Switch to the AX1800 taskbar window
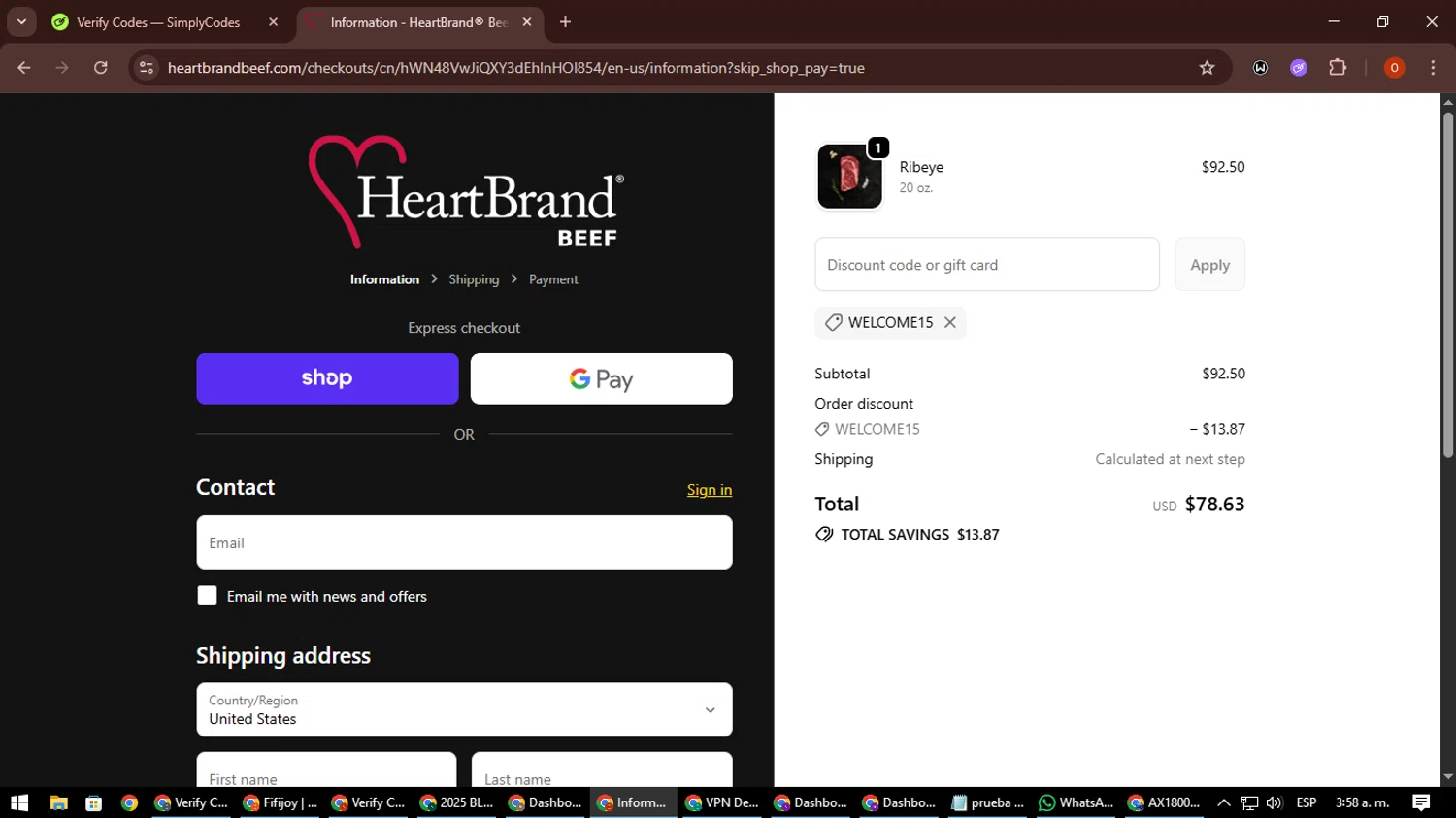 pos(1164,802)
